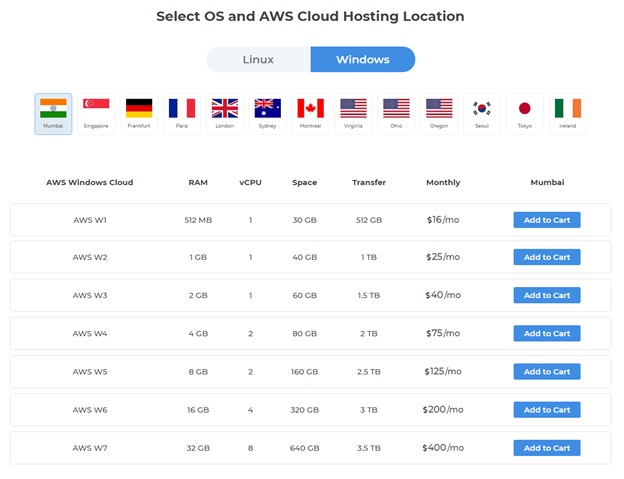Click the 512 GB transfer value
This screenshot has height=479, width=624.
click(x=369, y=220)
